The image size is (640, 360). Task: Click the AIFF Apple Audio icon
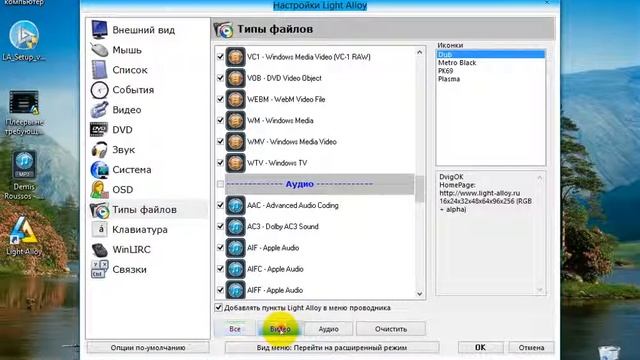click(x=235, y=290)
